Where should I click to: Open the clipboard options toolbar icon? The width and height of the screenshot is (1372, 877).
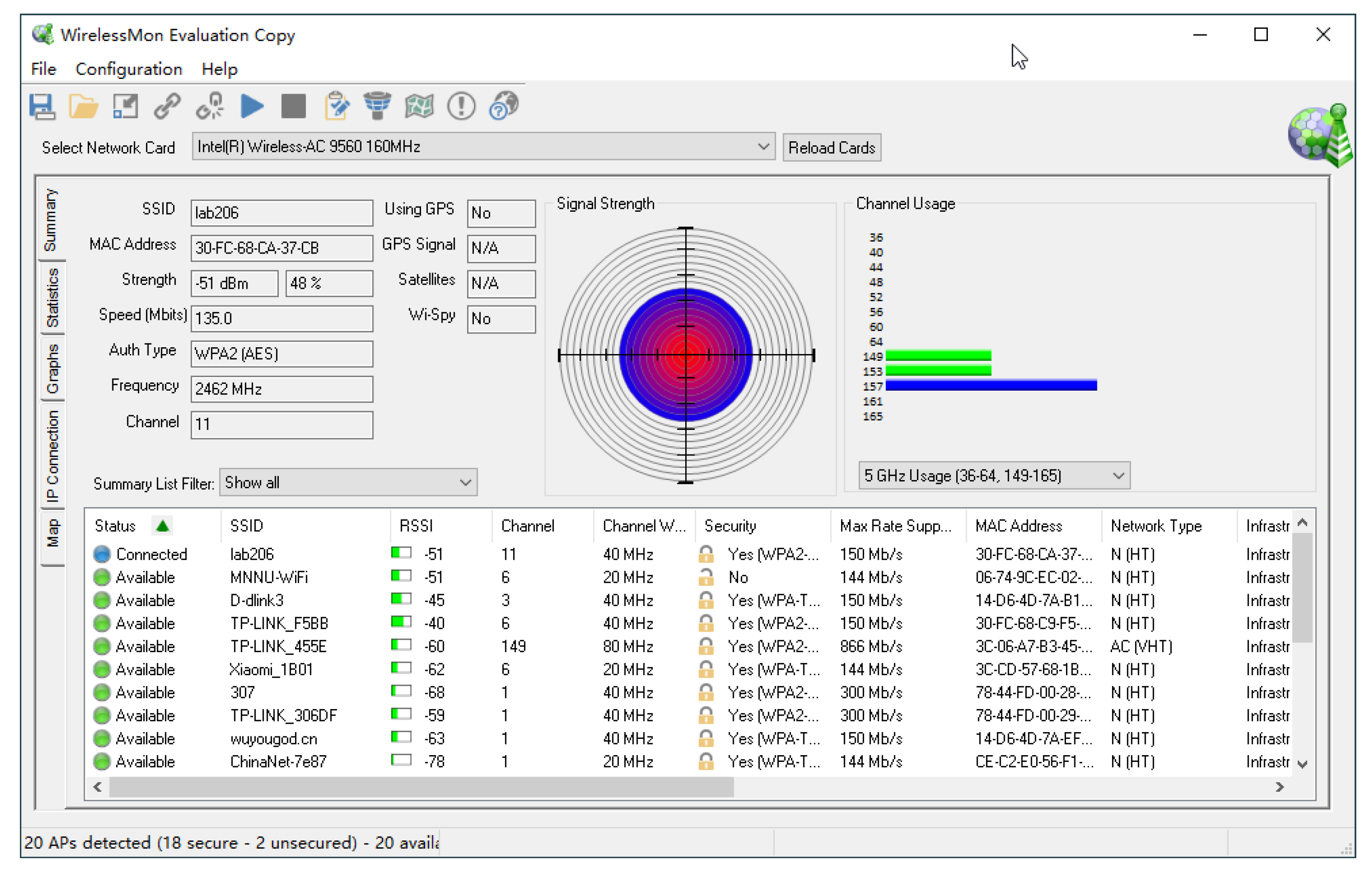click(x=336, y=107)
